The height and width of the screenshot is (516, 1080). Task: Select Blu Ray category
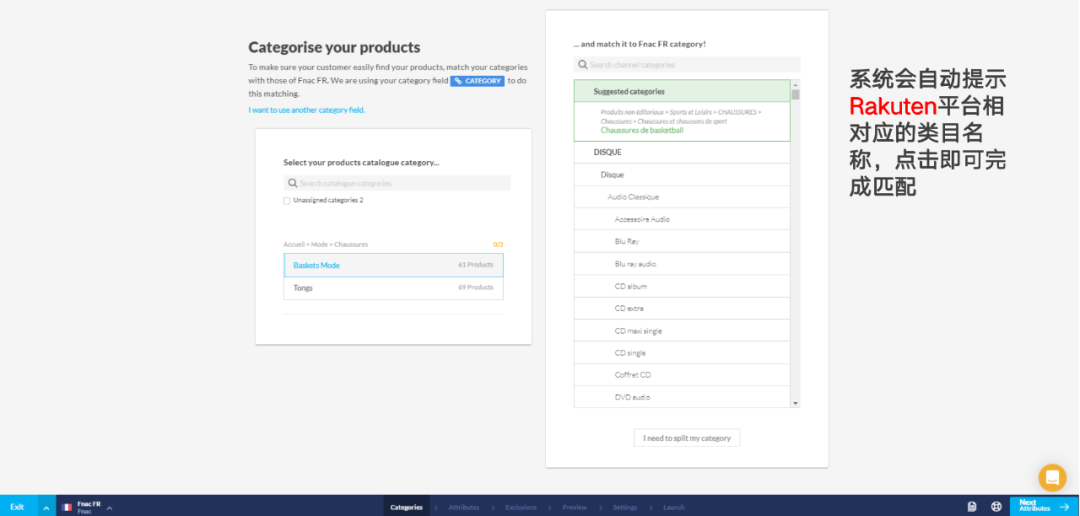(682, 241)
